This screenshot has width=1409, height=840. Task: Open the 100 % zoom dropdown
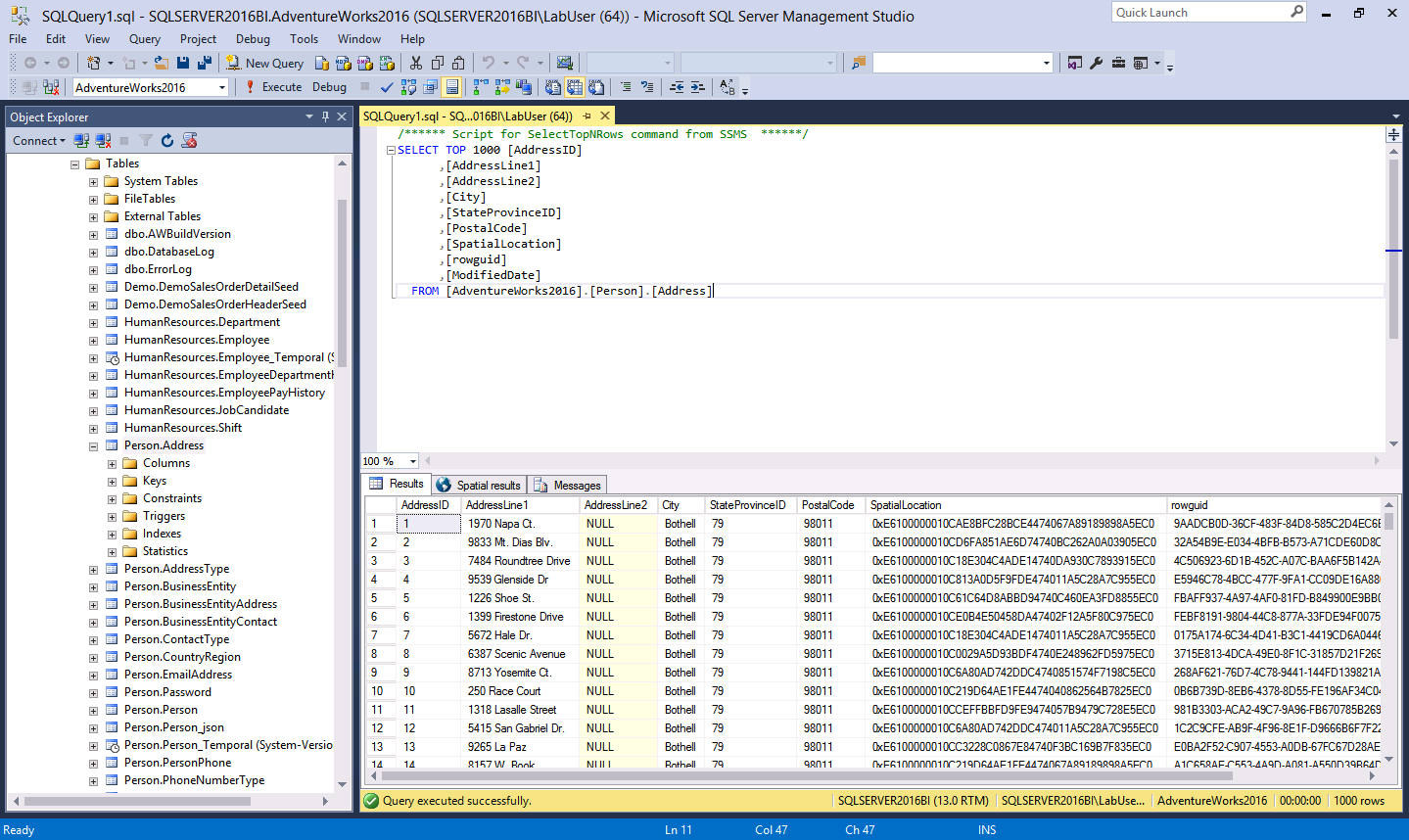413,461
